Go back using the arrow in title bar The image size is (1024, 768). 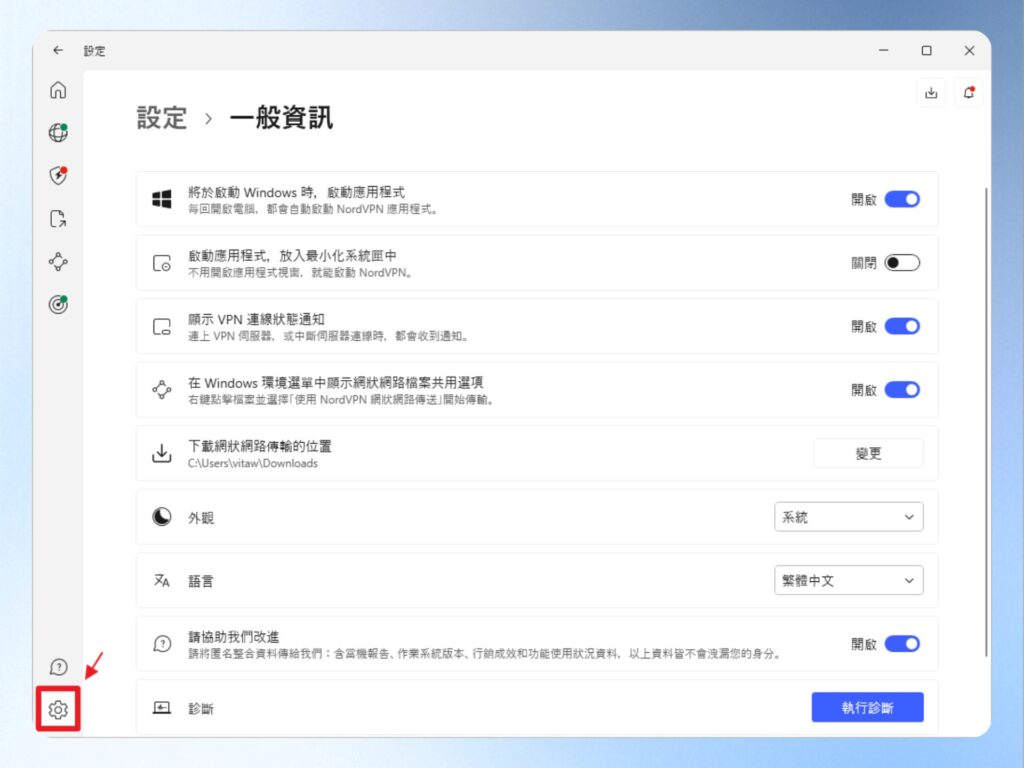[x=58, y=50]
